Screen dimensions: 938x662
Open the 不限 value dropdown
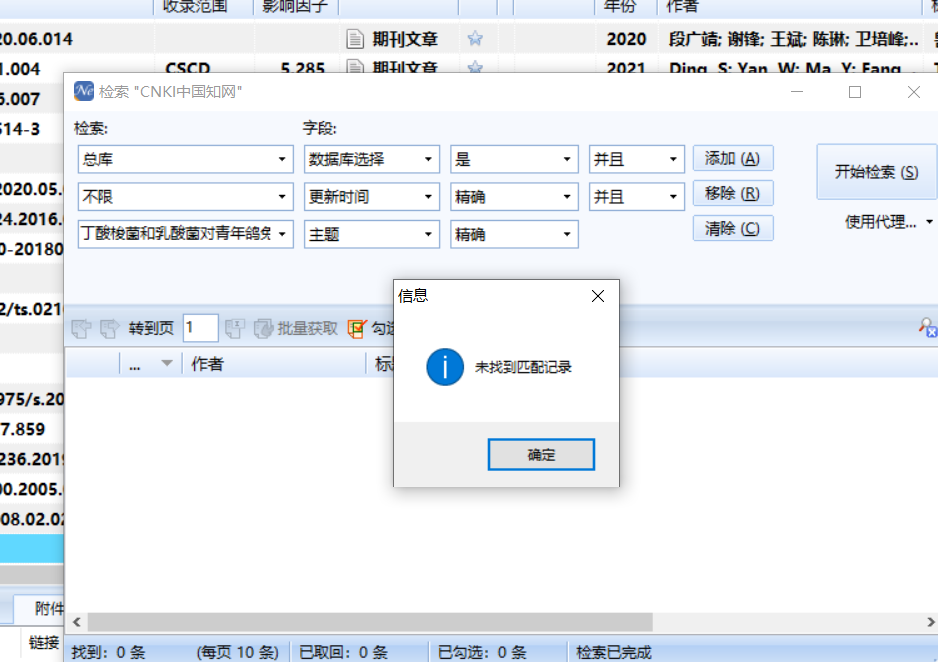(282, 197)
